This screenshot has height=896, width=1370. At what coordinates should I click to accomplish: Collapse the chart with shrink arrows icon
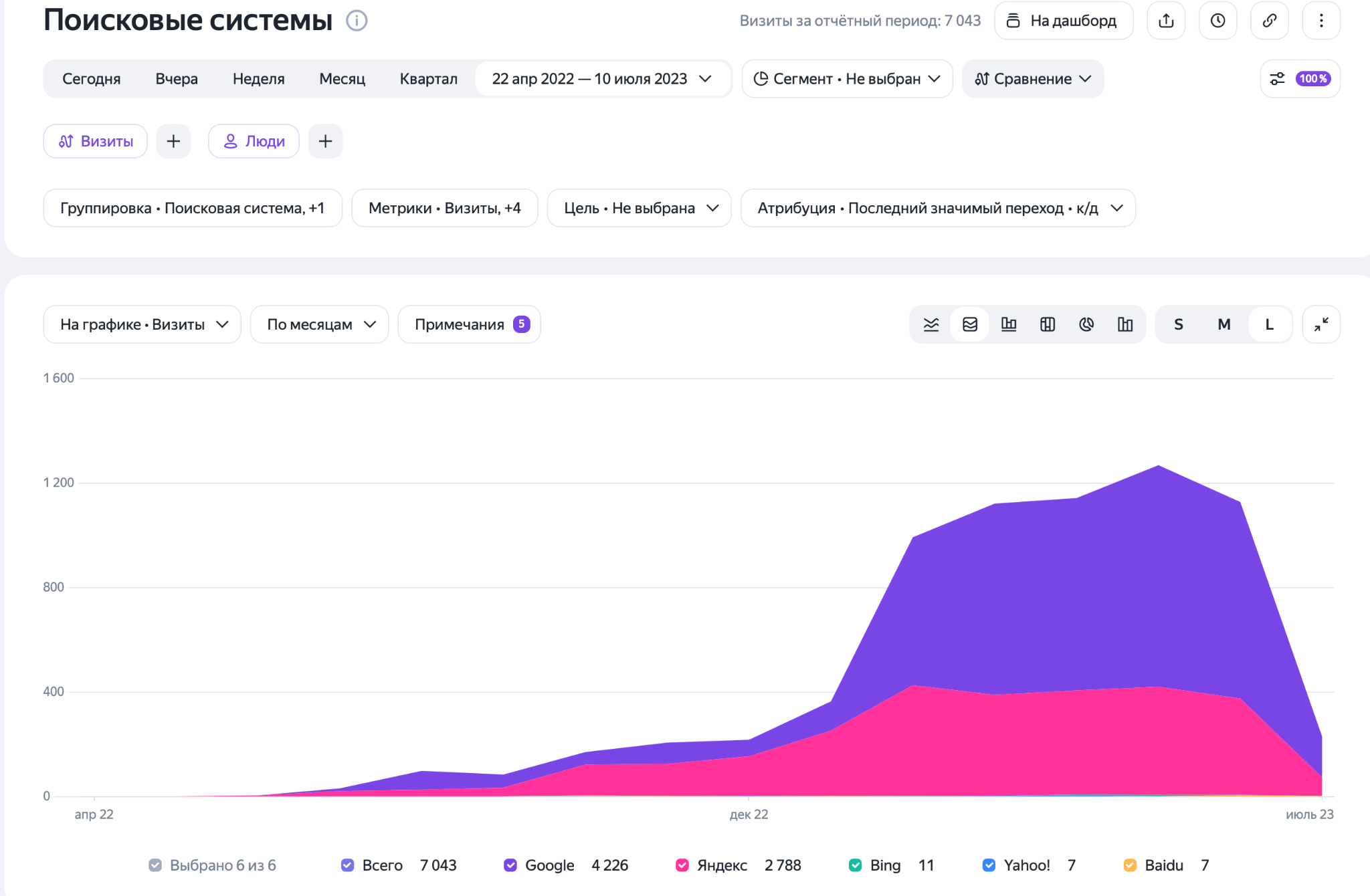[1321, 324]
